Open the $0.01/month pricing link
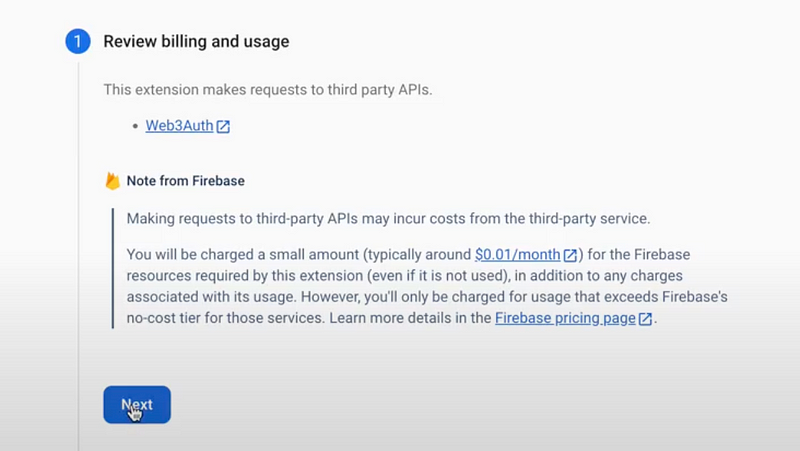The height and width of the screenshot is (451, 800). pyautogui.click(x=517, y=255)
